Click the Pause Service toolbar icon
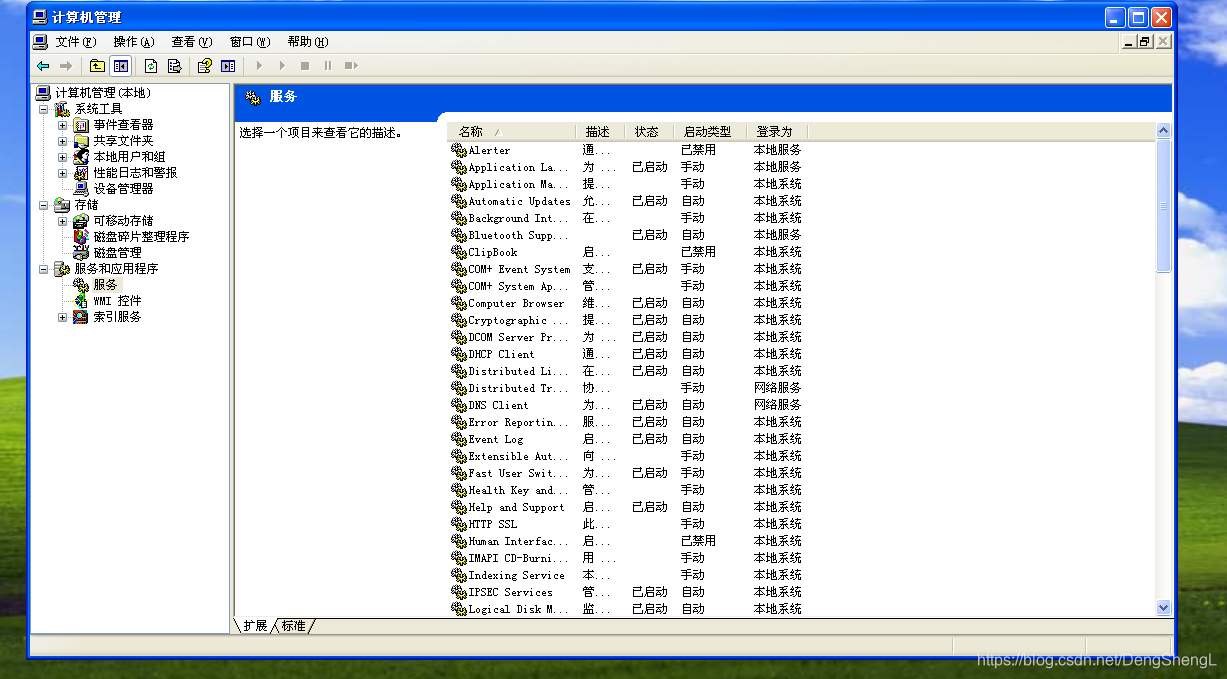Image resolution: width=1227 pixels, height=679 pixels. (x=327, y=66)
